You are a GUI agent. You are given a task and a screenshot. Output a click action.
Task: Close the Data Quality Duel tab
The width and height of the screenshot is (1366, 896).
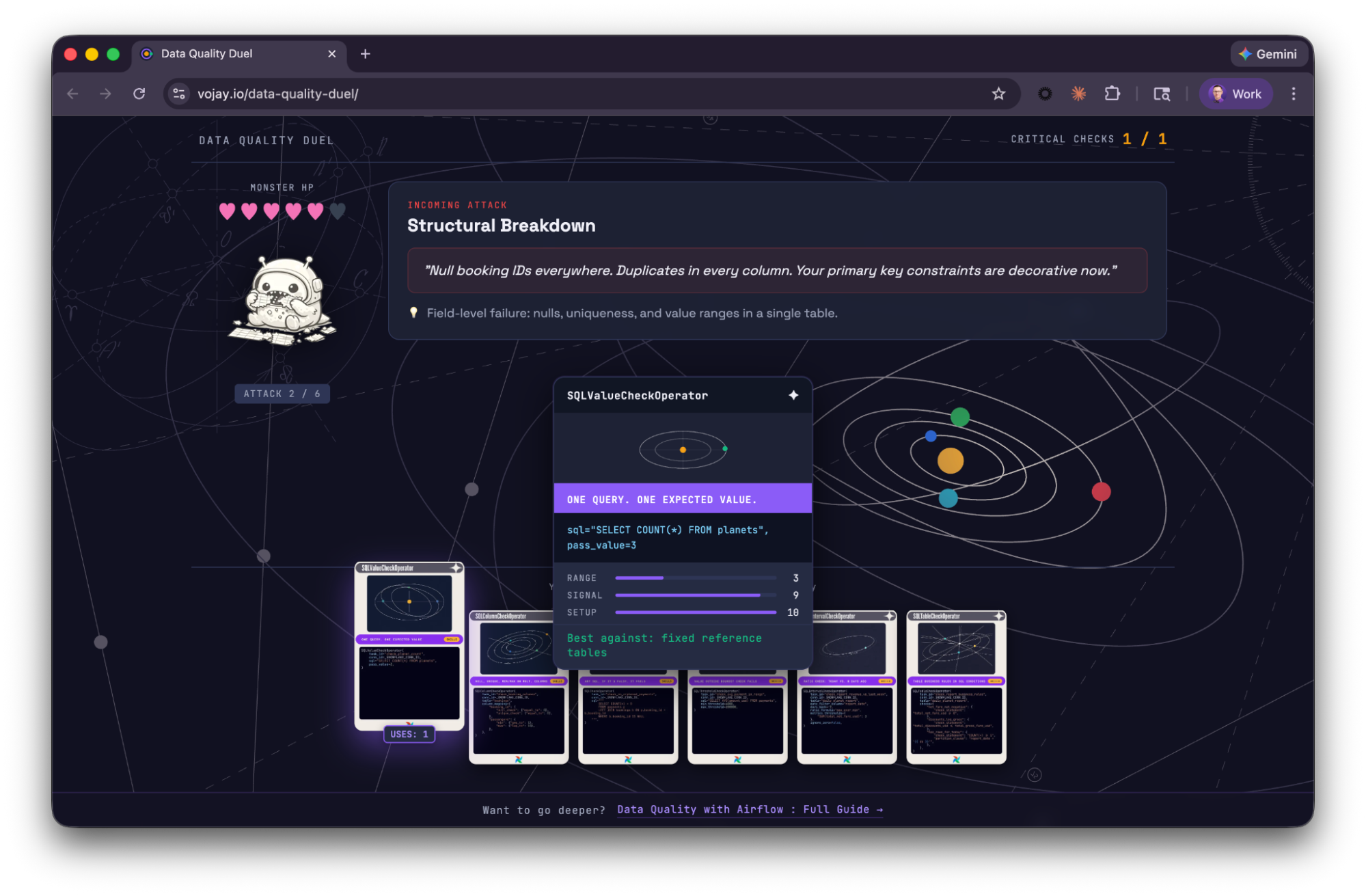point(332,54)
